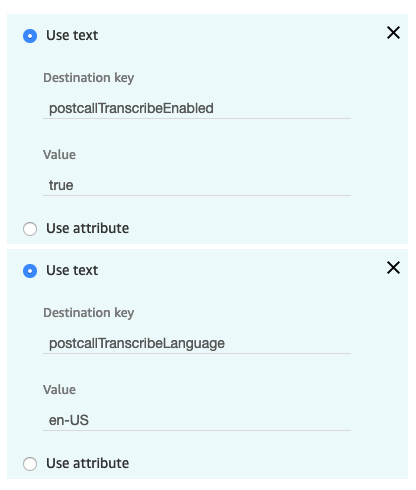Click the Use text label above postcallTranscribeLanguage
Image resolution: width=416 pixels, height=490 pixels.
[72, 270]
